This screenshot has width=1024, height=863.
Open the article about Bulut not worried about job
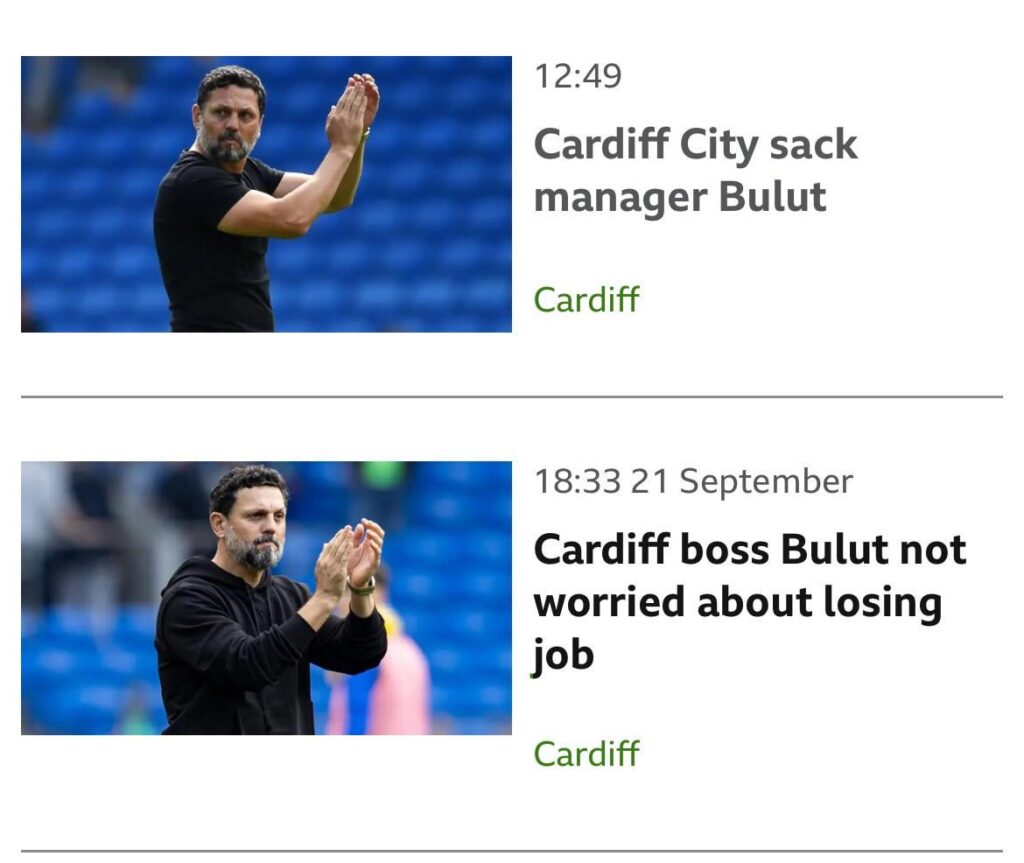[738, 601]
